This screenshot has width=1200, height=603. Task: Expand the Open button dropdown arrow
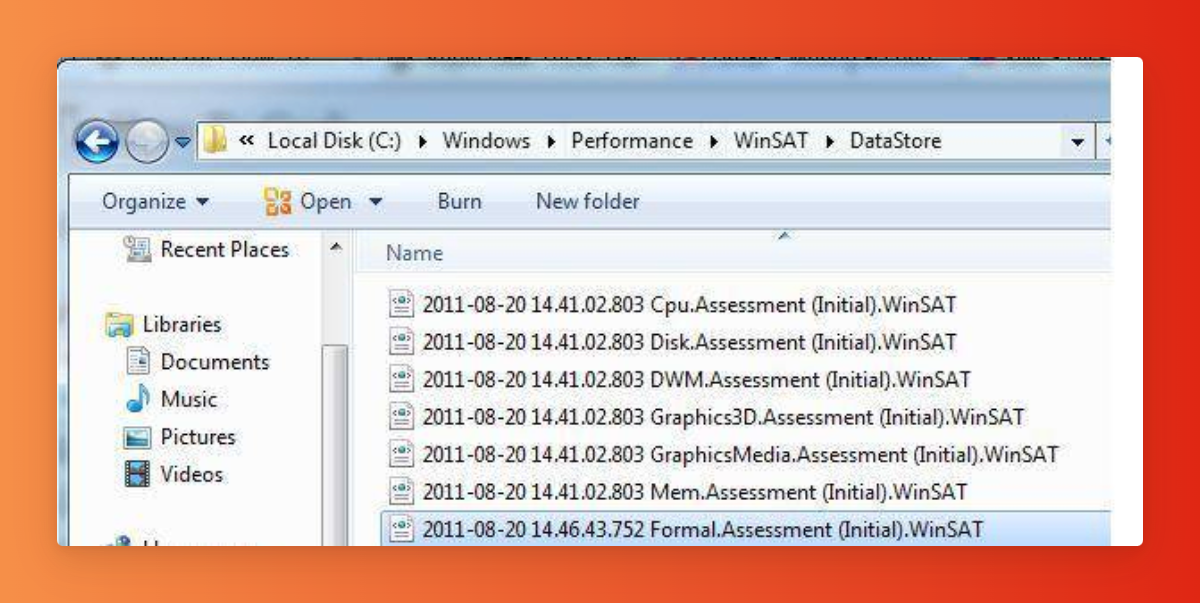tap(376, 202)
